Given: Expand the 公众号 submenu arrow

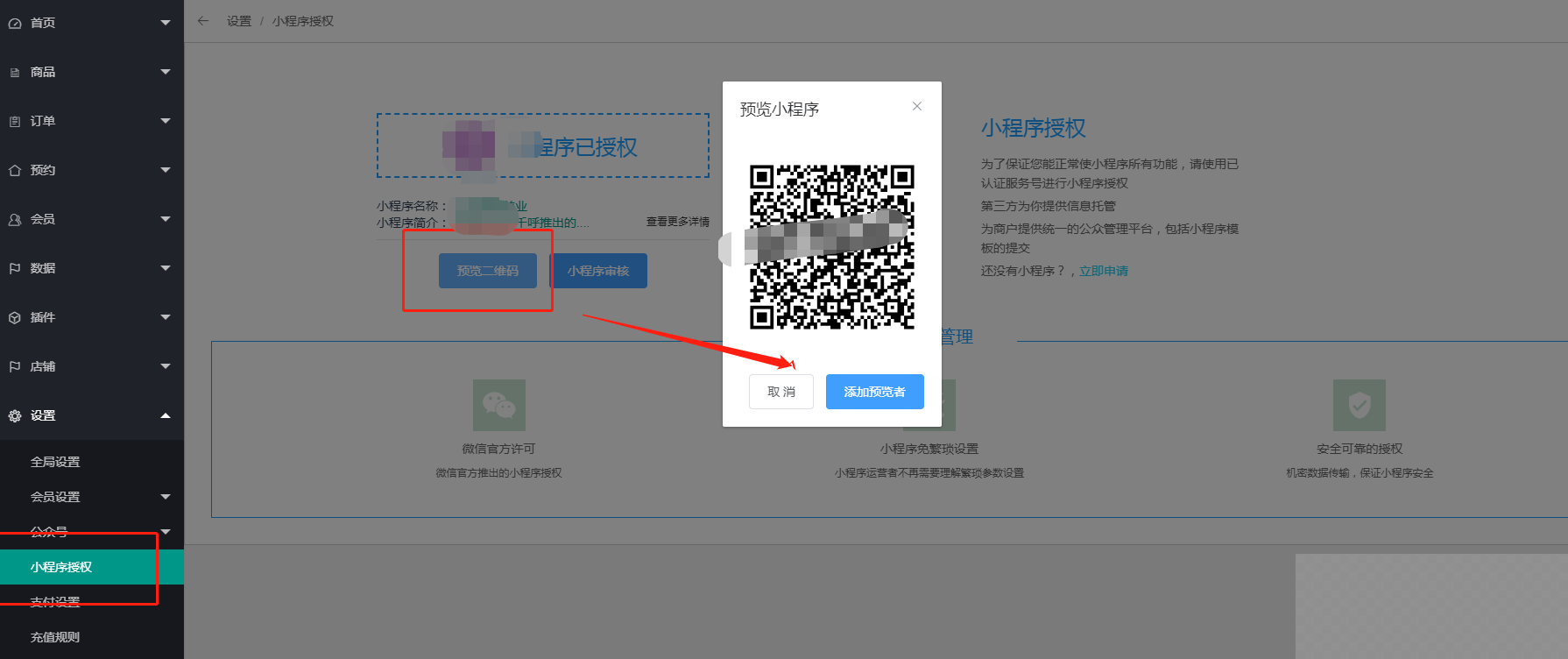Looking at the screenshot, I should pos(166,532).
